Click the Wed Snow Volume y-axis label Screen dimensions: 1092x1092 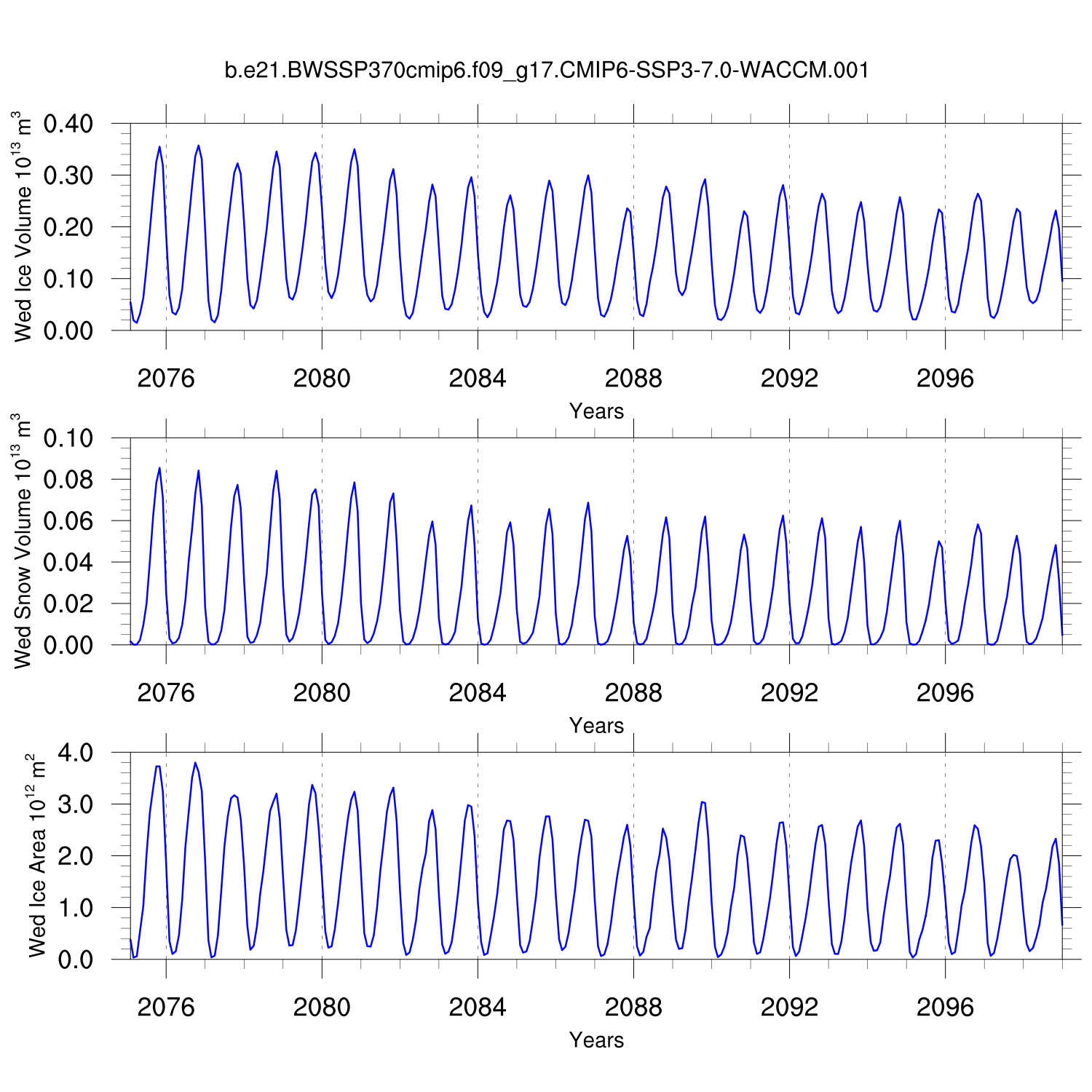point(24,541)
